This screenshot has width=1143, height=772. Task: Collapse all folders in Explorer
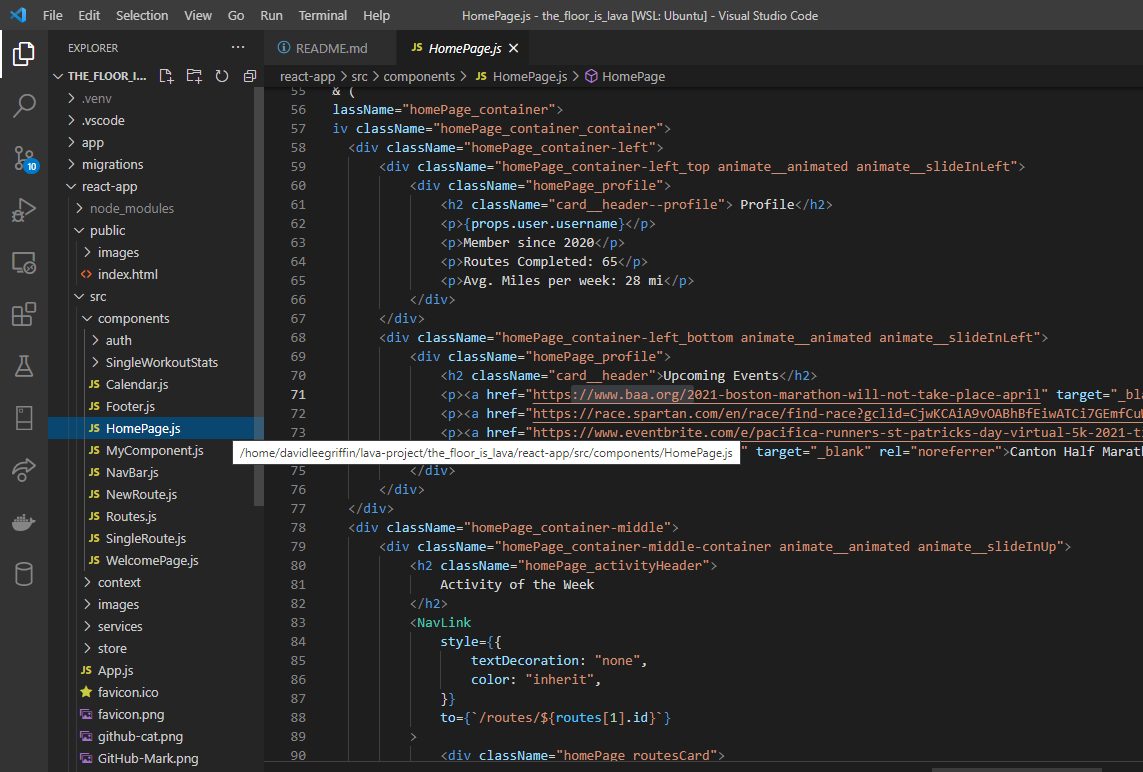[x=250, y=76]
